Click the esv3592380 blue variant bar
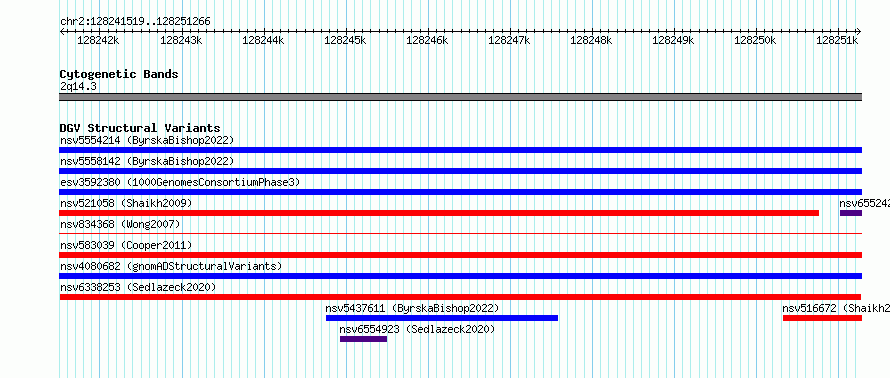This screenshot has width=890, height=378. coord(460,192)
